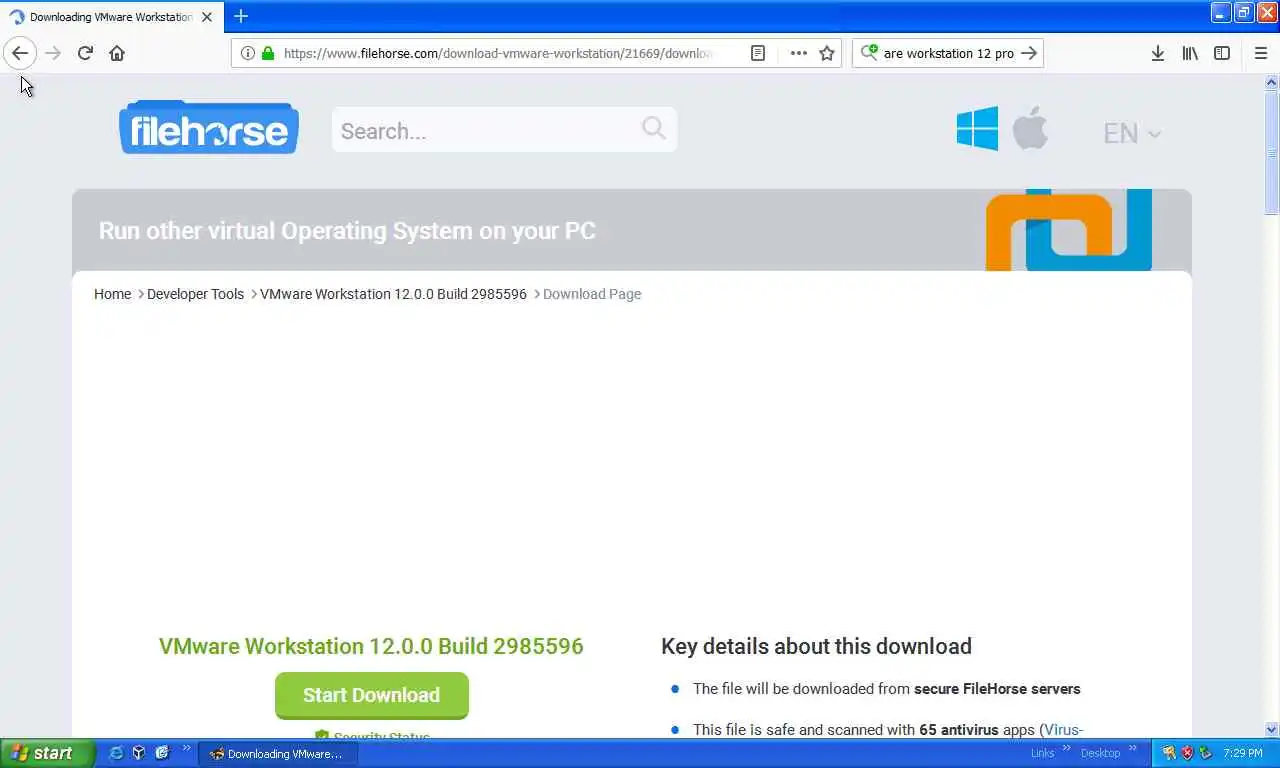Click the third quick launch icon
Viewport: 1280px width, 768px height.
[162, 753]
